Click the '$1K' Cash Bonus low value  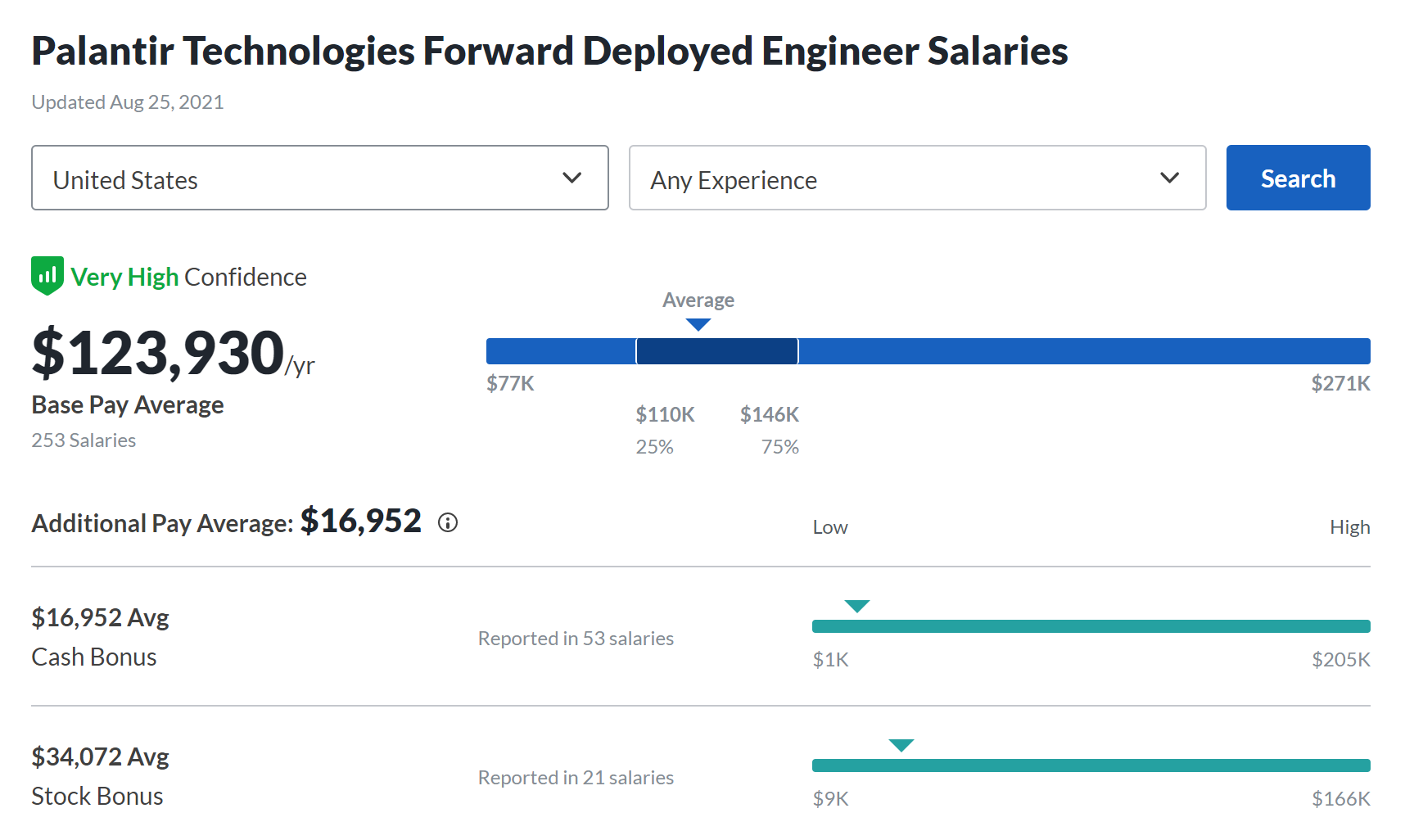pos(830,659)
